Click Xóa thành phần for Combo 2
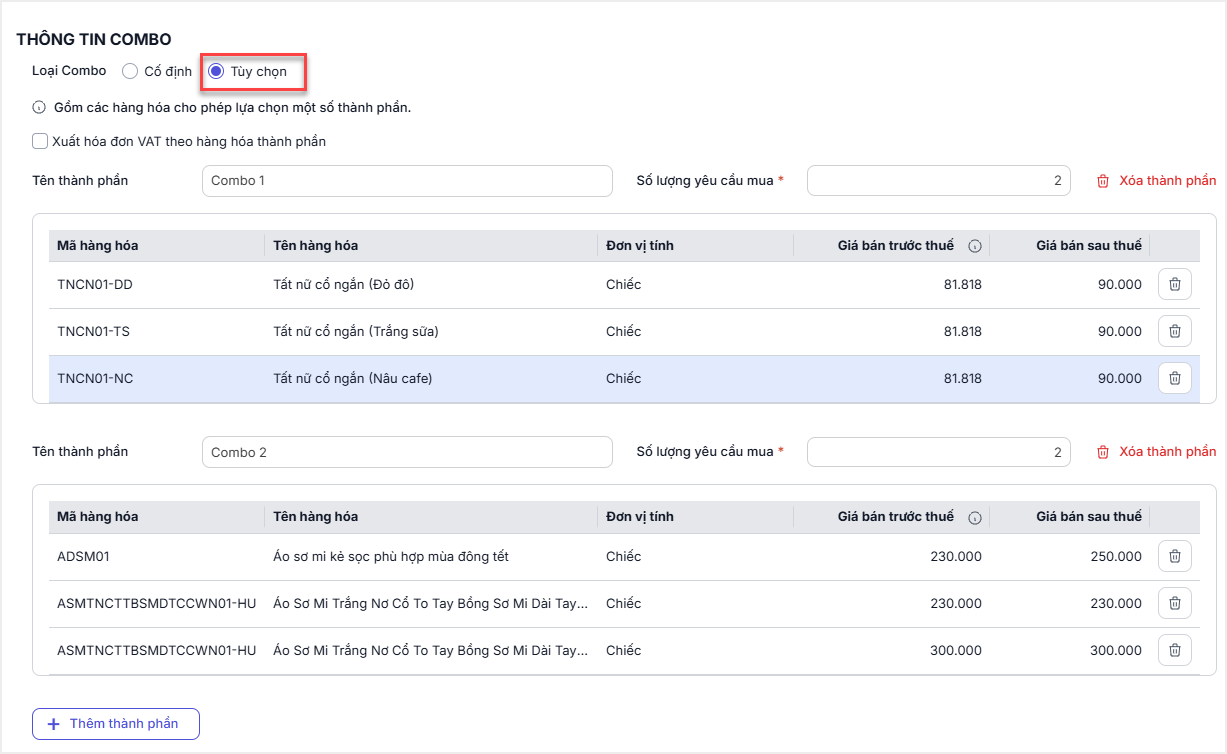 pos(1156,452)
